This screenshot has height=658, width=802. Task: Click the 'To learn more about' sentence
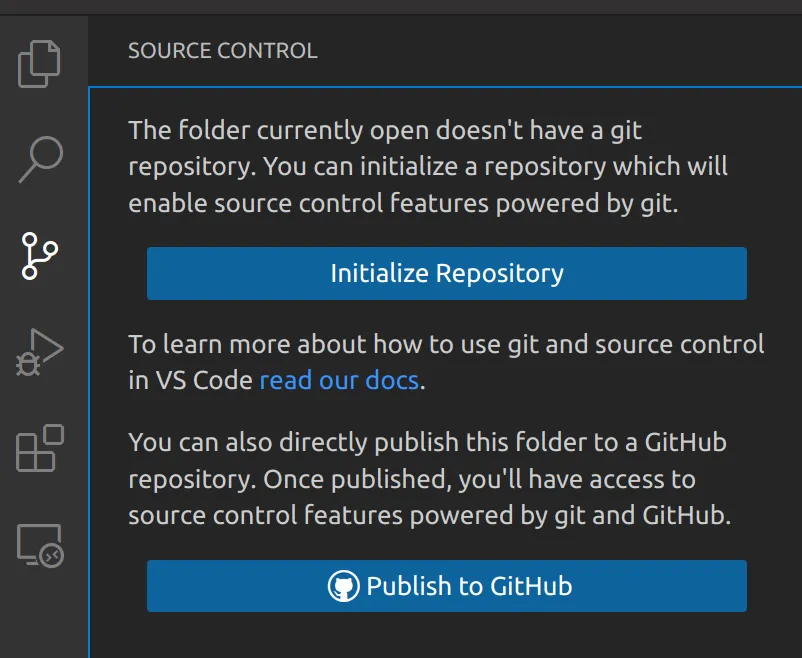pyautogui.click(x=445, y=346)
